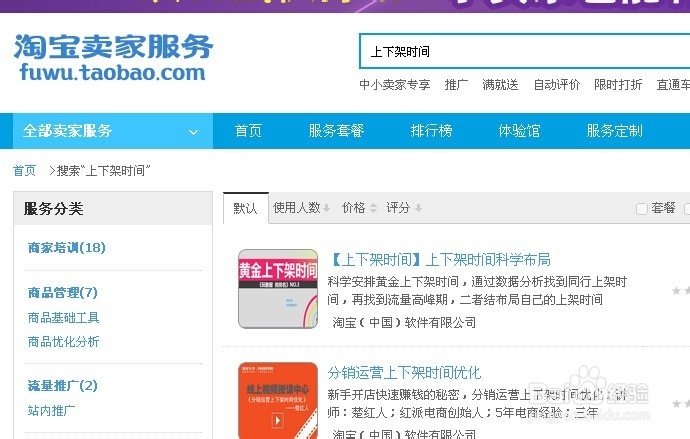
Task: Expand the 全部卖家服务 dropdown chevron
Action: coord(193,132)
